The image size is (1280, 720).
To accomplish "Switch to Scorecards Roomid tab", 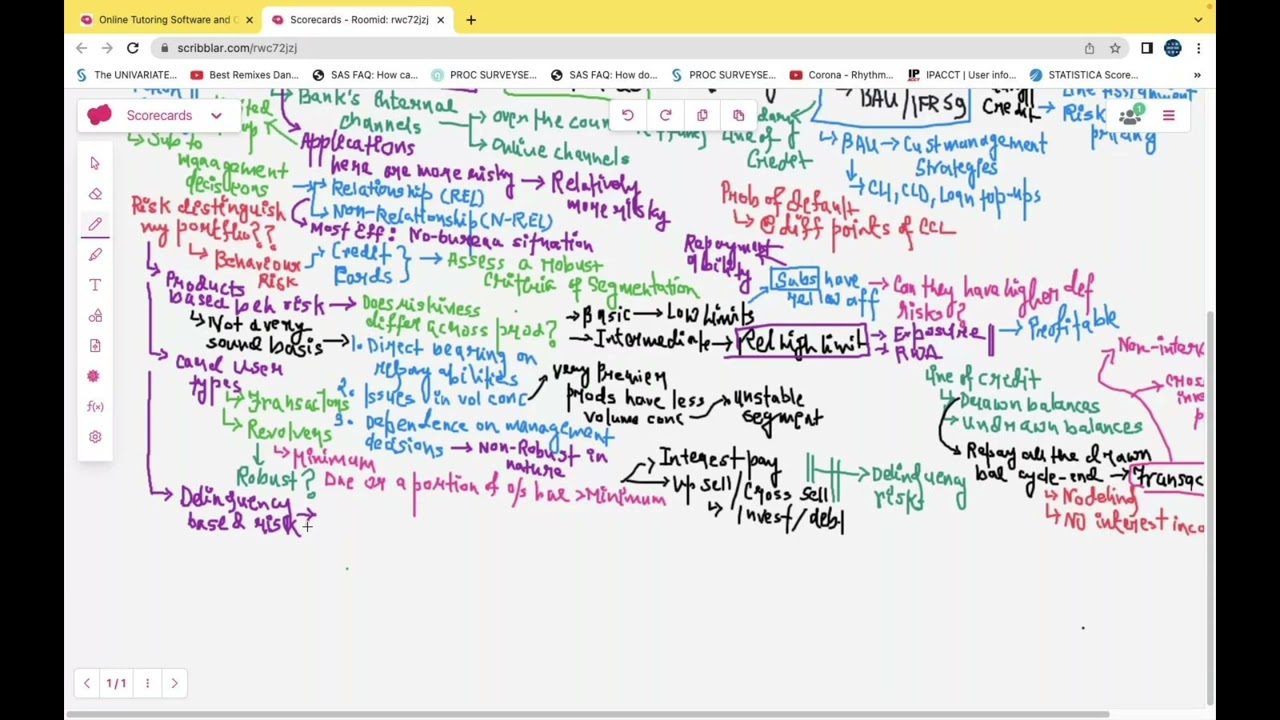I will (357, 19).
